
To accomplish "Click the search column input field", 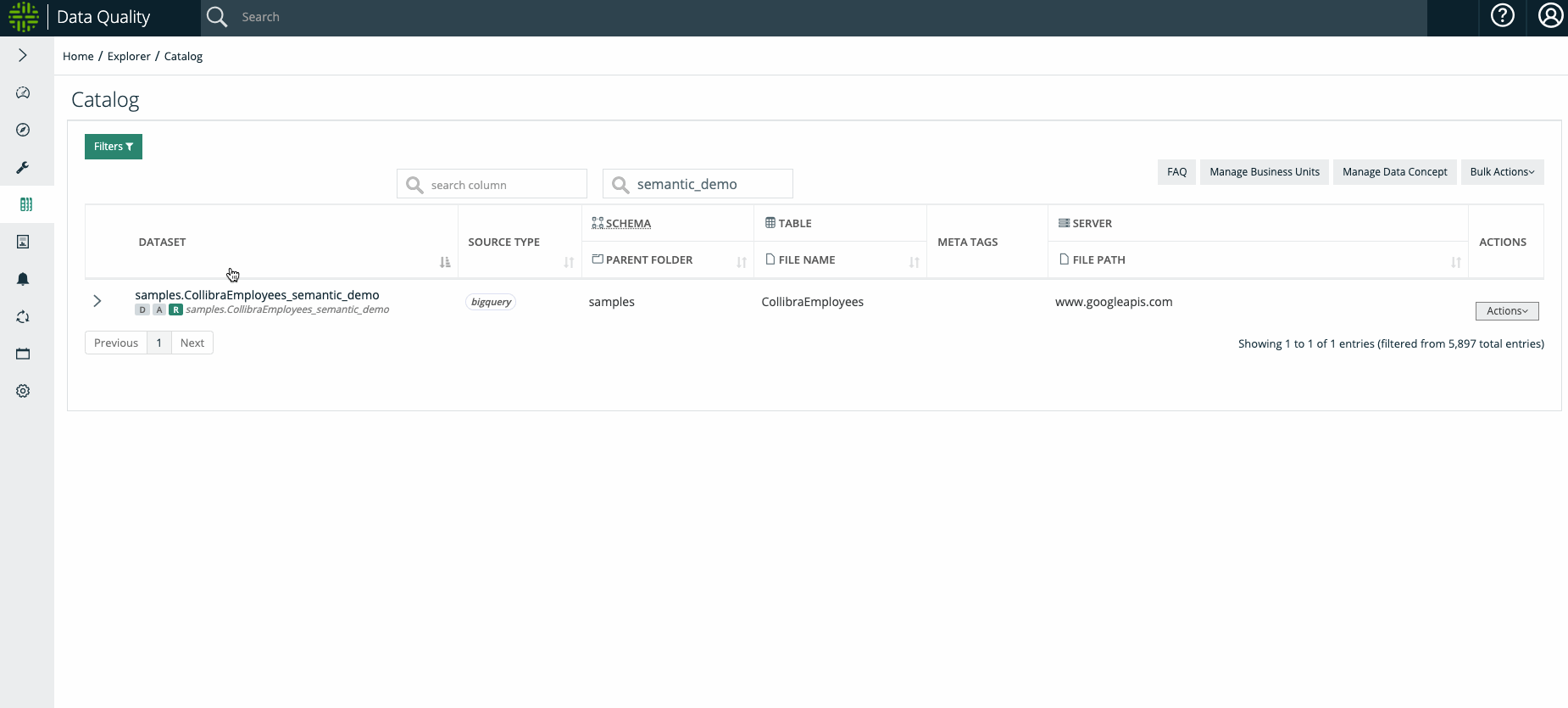I will (x=502, y=185).
